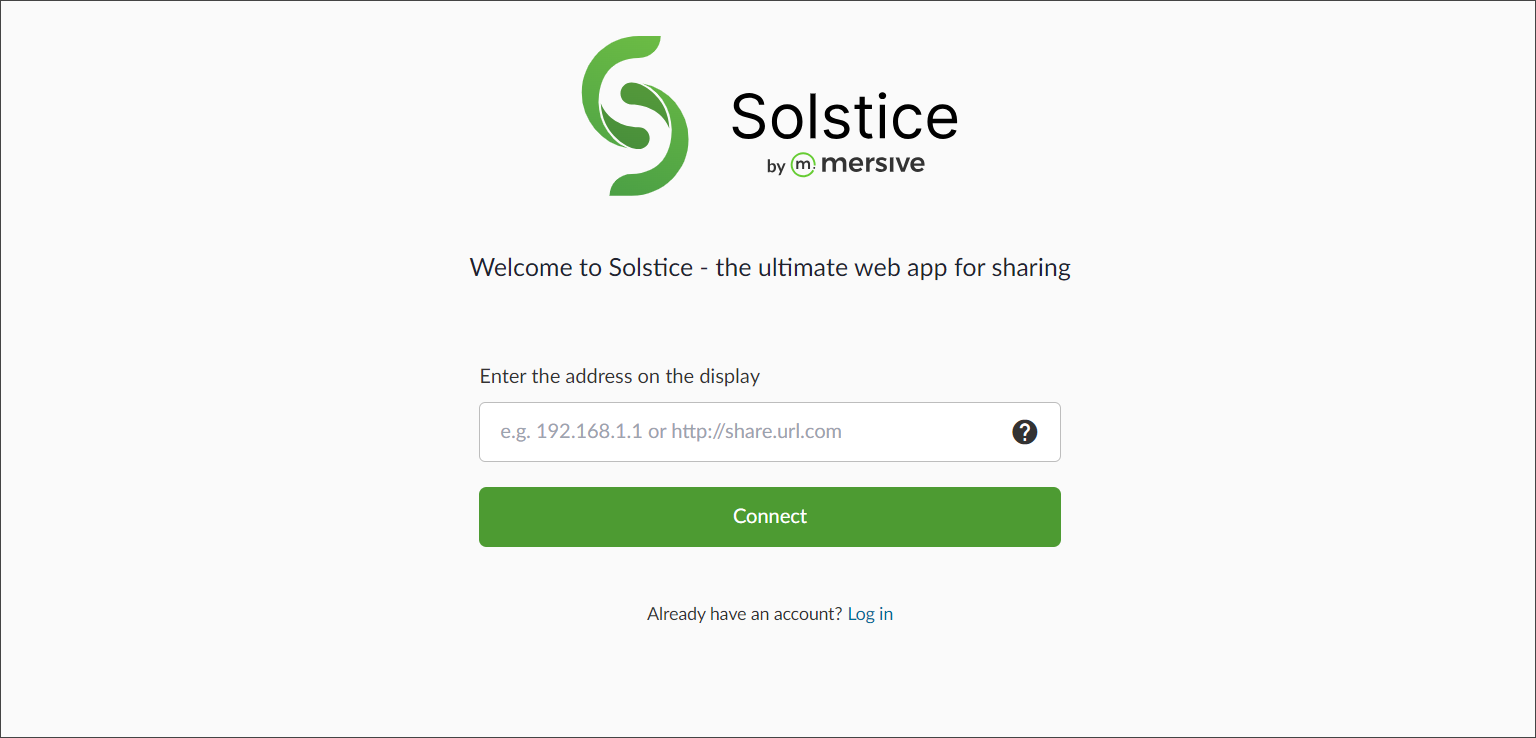Show address help tooltip icon in field
Viewport: 1536px width, 738px height.
1024,432
